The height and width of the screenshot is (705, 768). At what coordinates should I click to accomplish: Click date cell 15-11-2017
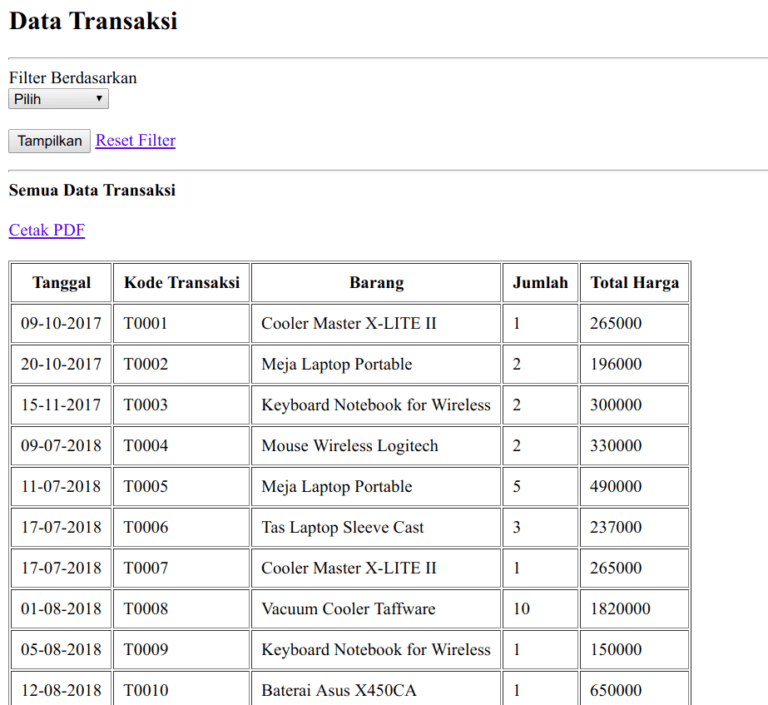coord(61,405)
